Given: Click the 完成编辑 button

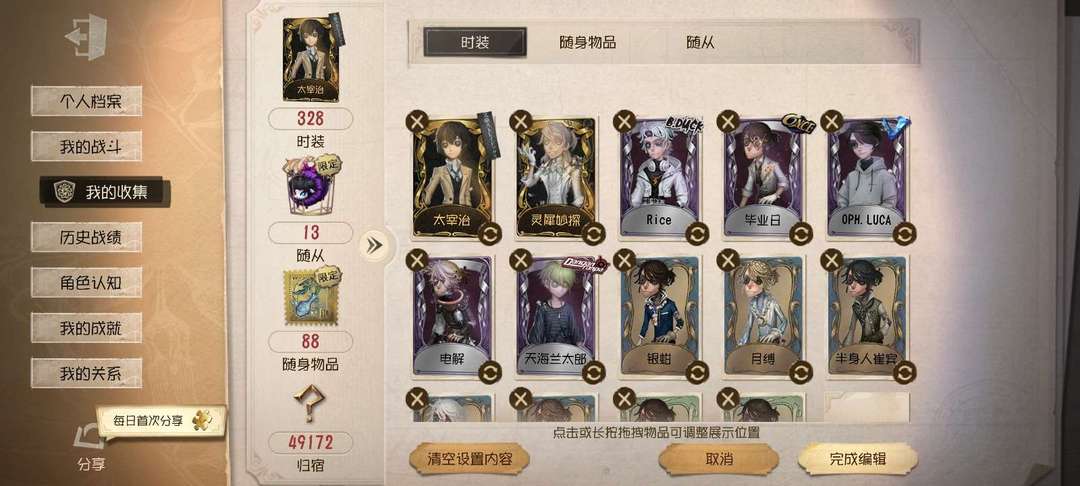Looking at the screenshot, I should [858, 459].
